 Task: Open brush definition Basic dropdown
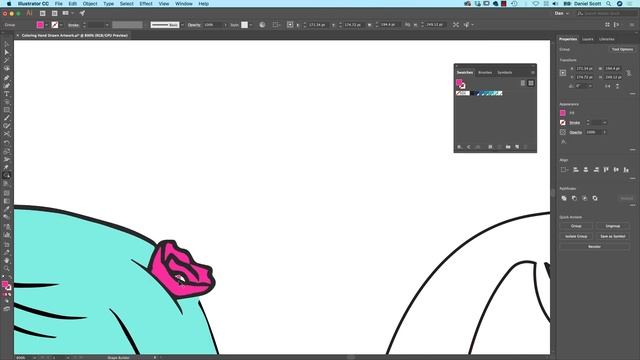[x=182, y=25]
